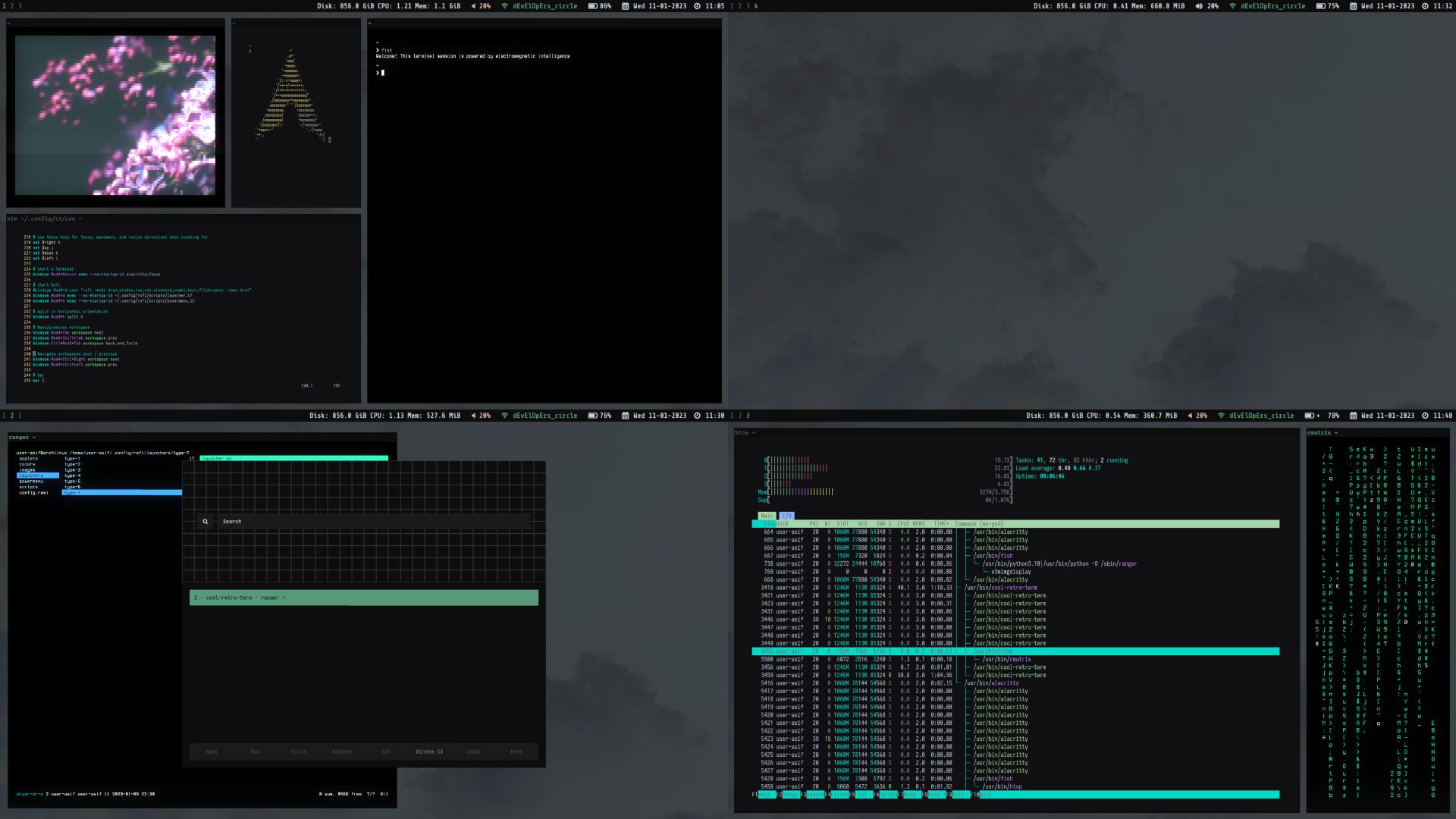Screen dimensions: 1456x819
Task: Click the Wi-Fi icon in the 11:05 bar
Action: point(504,6)
